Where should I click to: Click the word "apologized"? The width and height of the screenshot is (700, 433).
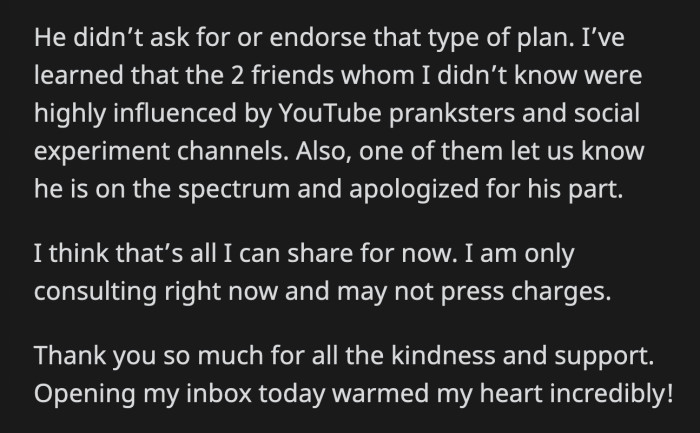tap(414, 190)
